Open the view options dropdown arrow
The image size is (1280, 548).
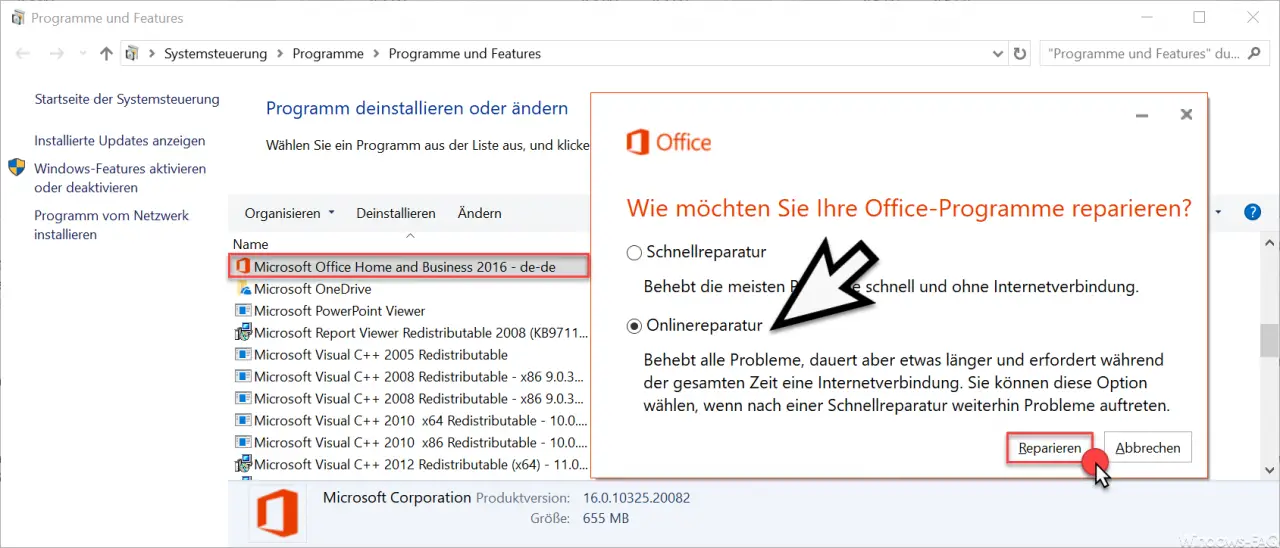(1218, 212)
